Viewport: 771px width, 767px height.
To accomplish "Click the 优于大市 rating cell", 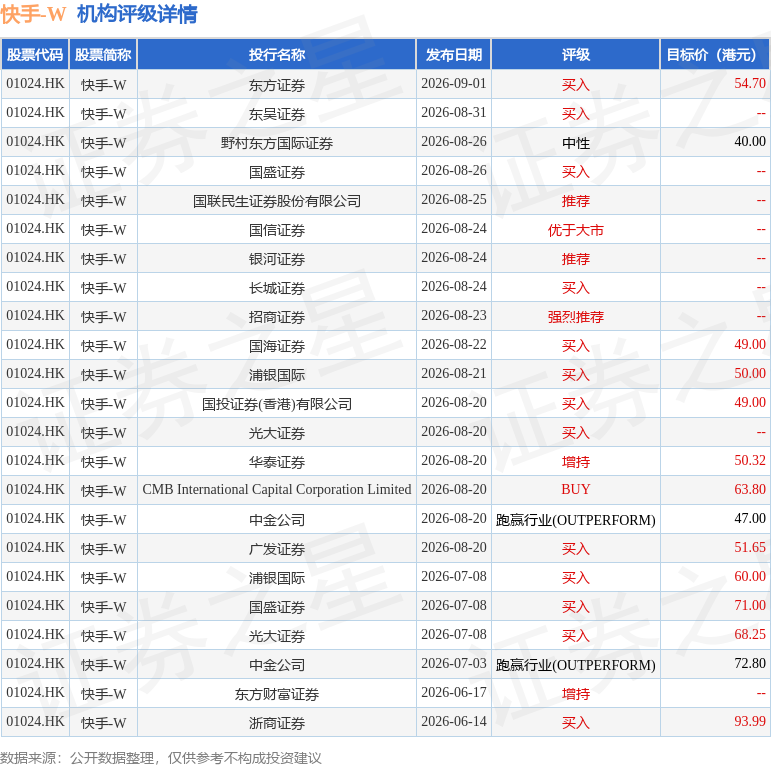I will point(576,230).
